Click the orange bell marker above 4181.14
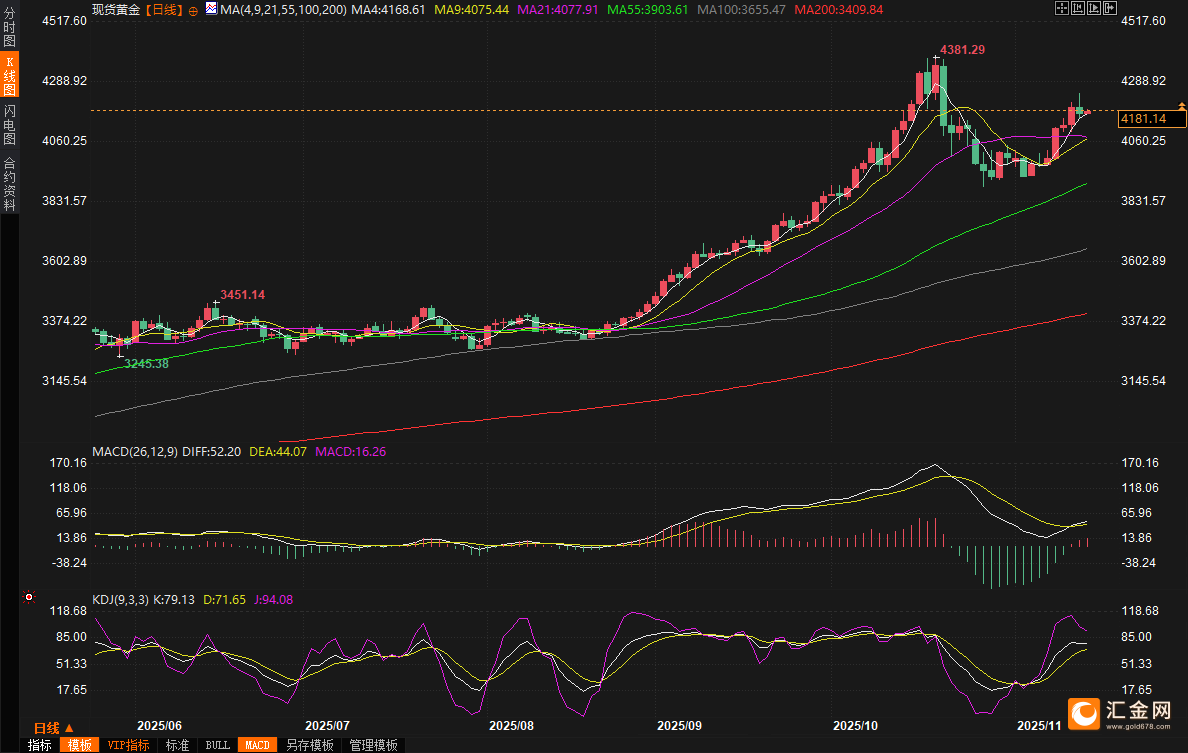The width and height of the screenshot is (1188, 753). 1181,105
